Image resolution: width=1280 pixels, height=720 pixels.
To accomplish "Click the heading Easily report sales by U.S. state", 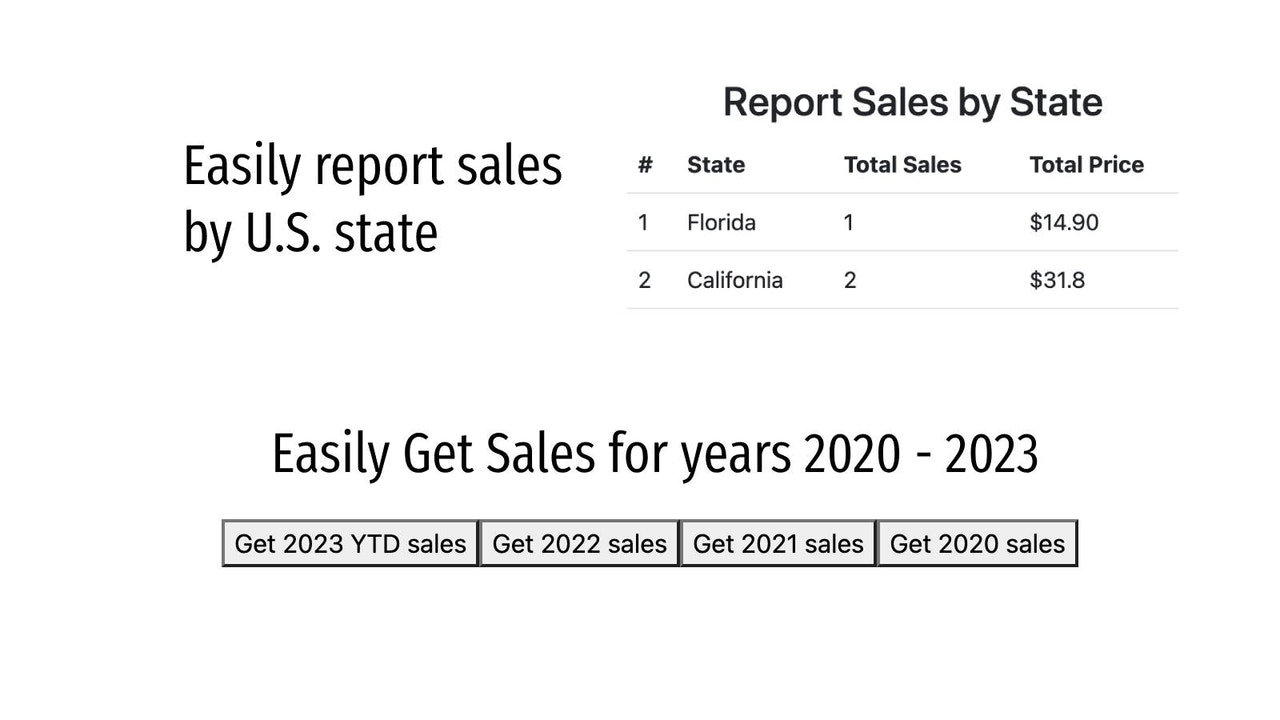I will click(x=372, y=197).
